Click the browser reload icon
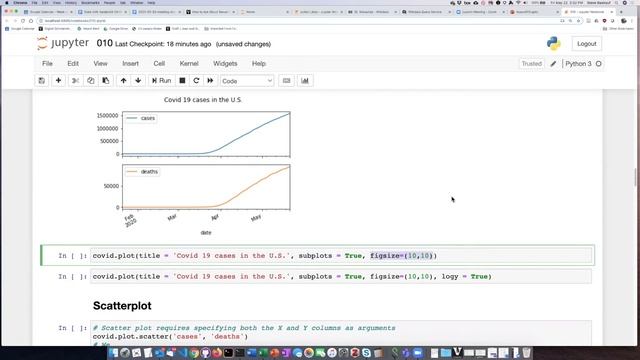The height and width of the screenshot is (360, 640). 23,20
